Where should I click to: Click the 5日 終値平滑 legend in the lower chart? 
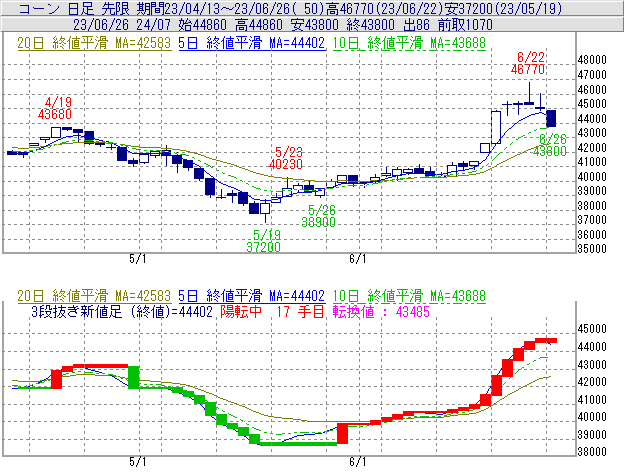(x=252, y=296)
